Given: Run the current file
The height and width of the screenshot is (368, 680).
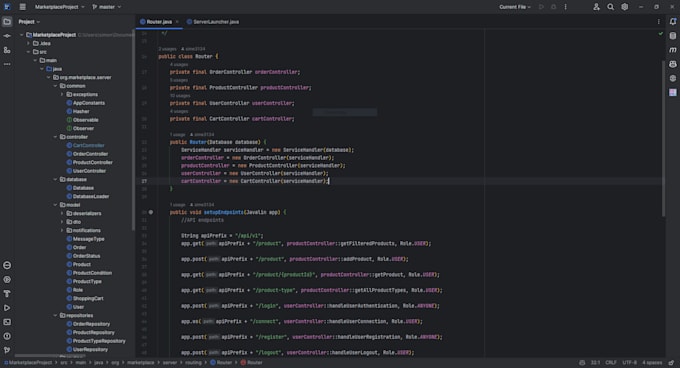Looking at the screenshot, I should pyautogui.click(x=541, y=7).
